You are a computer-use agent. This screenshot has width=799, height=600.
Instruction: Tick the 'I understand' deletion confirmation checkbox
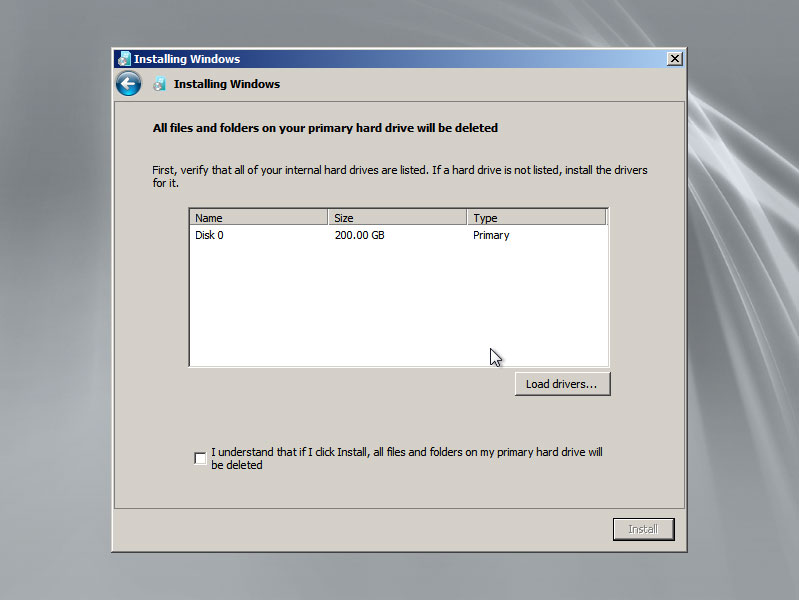(x=200, y=458)
